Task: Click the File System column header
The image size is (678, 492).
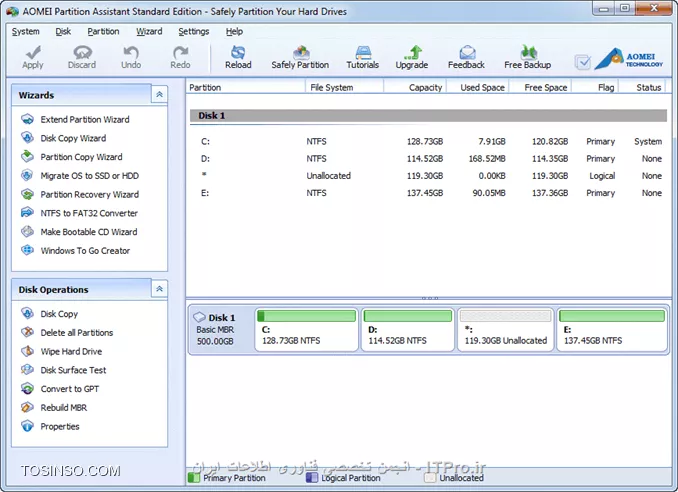Action: 345,87
